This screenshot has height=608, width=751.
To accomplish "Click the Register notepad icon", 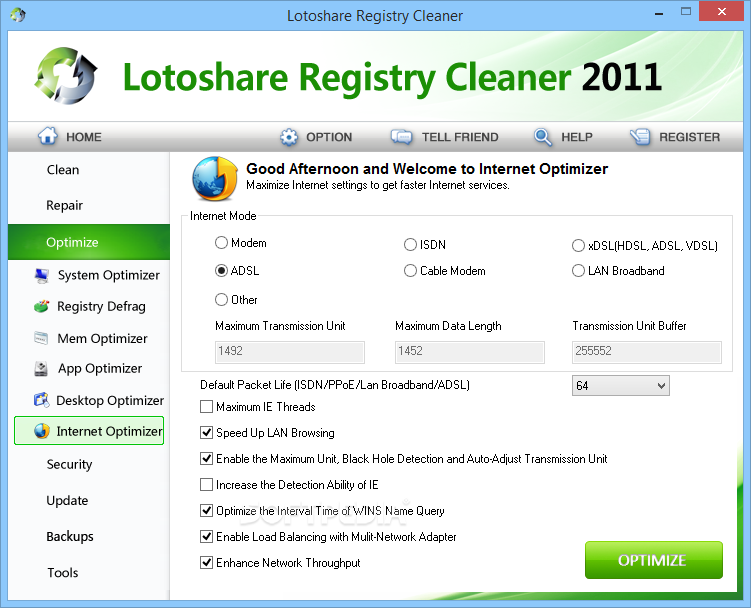I will coord(640,137).
